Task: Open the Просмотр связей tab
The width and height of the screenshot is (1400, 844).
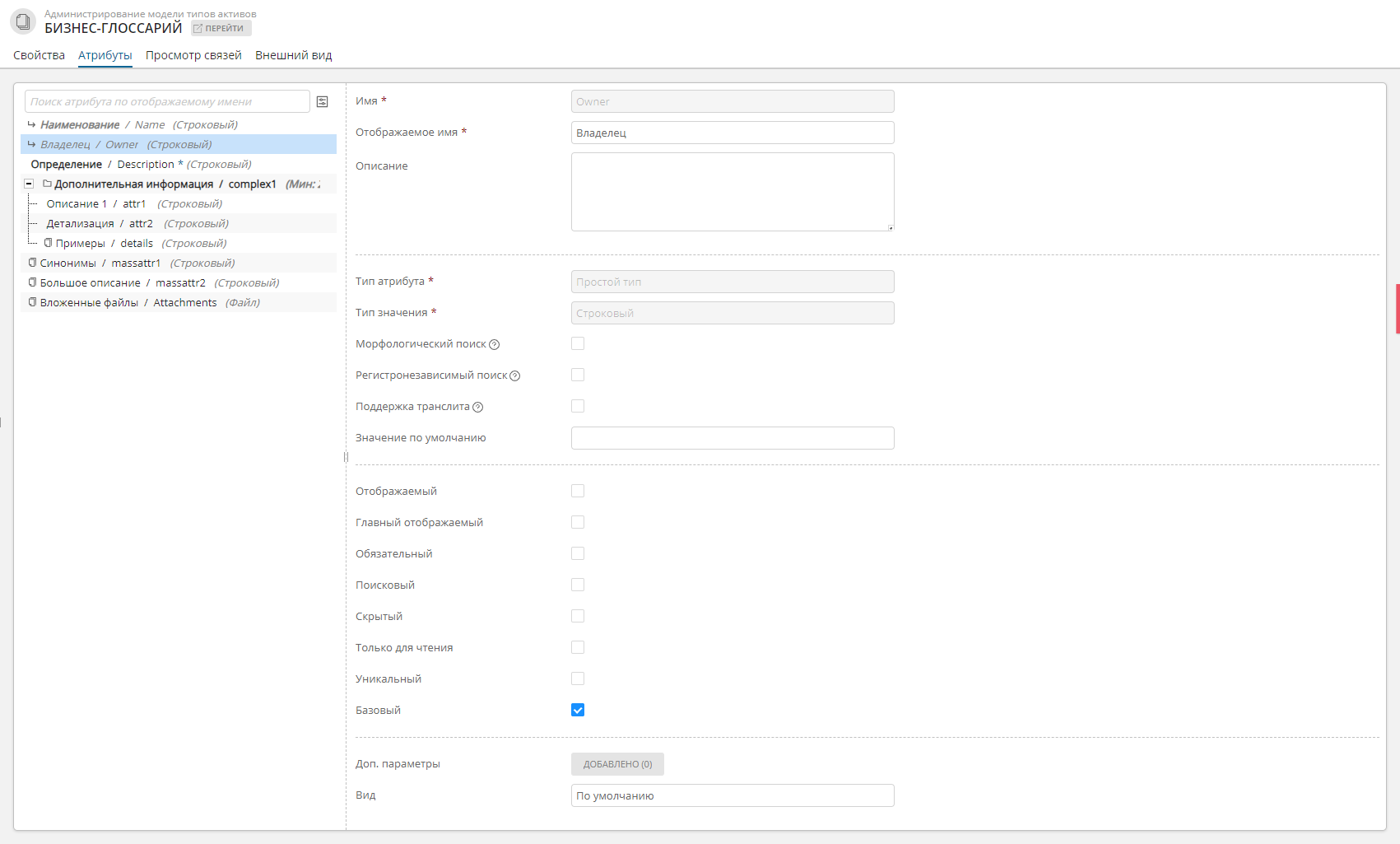Action: point(193,55)
